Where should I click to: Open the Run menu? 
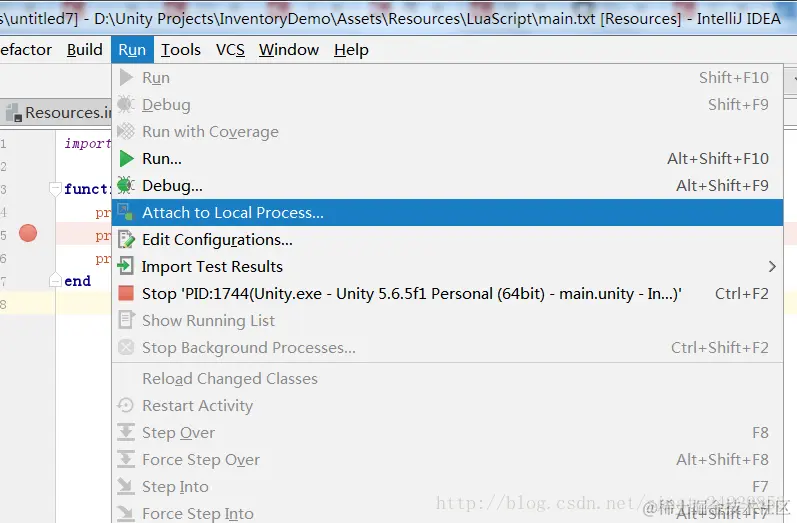132,50
